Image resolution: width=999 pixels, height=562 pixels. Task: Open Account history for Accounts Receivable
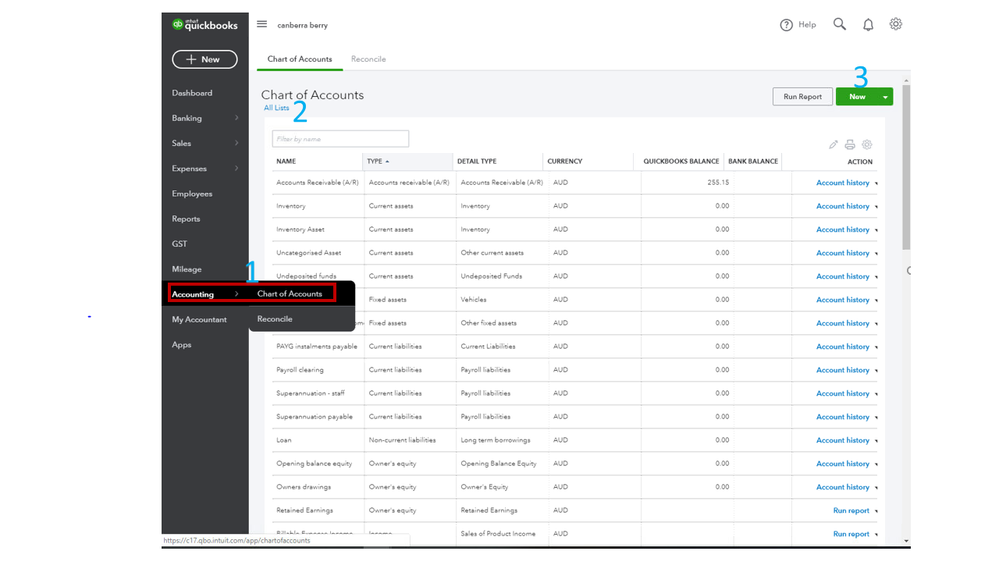(843, 183)
